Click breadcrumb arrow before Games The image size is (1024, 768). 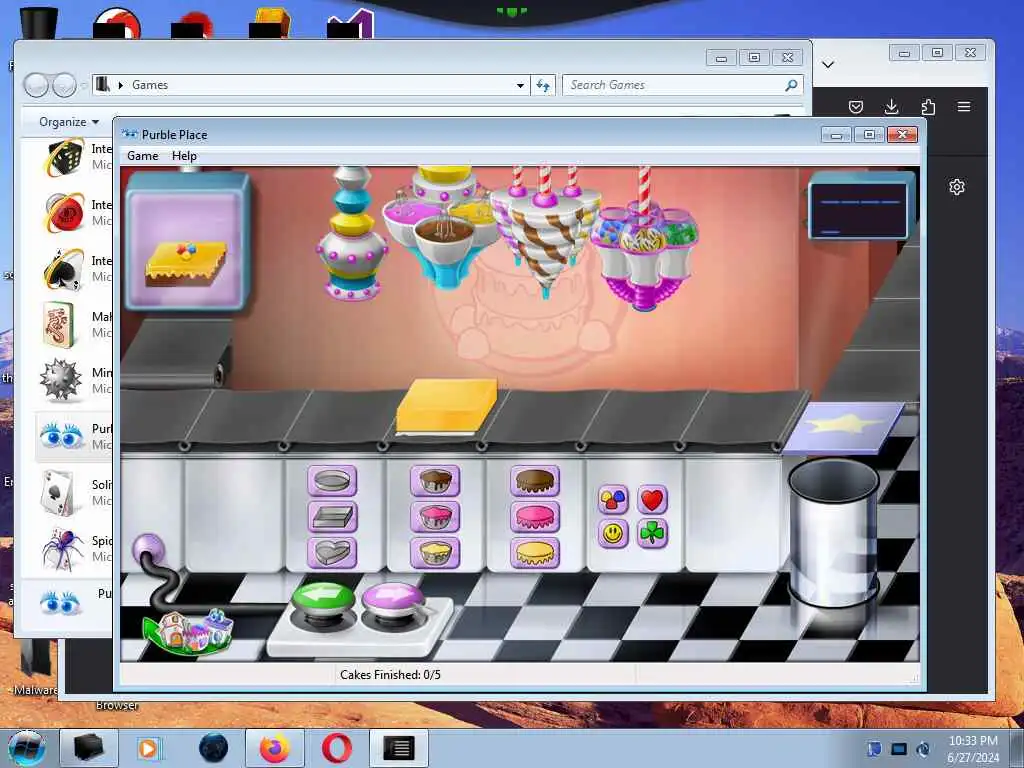tap(120, 85)
